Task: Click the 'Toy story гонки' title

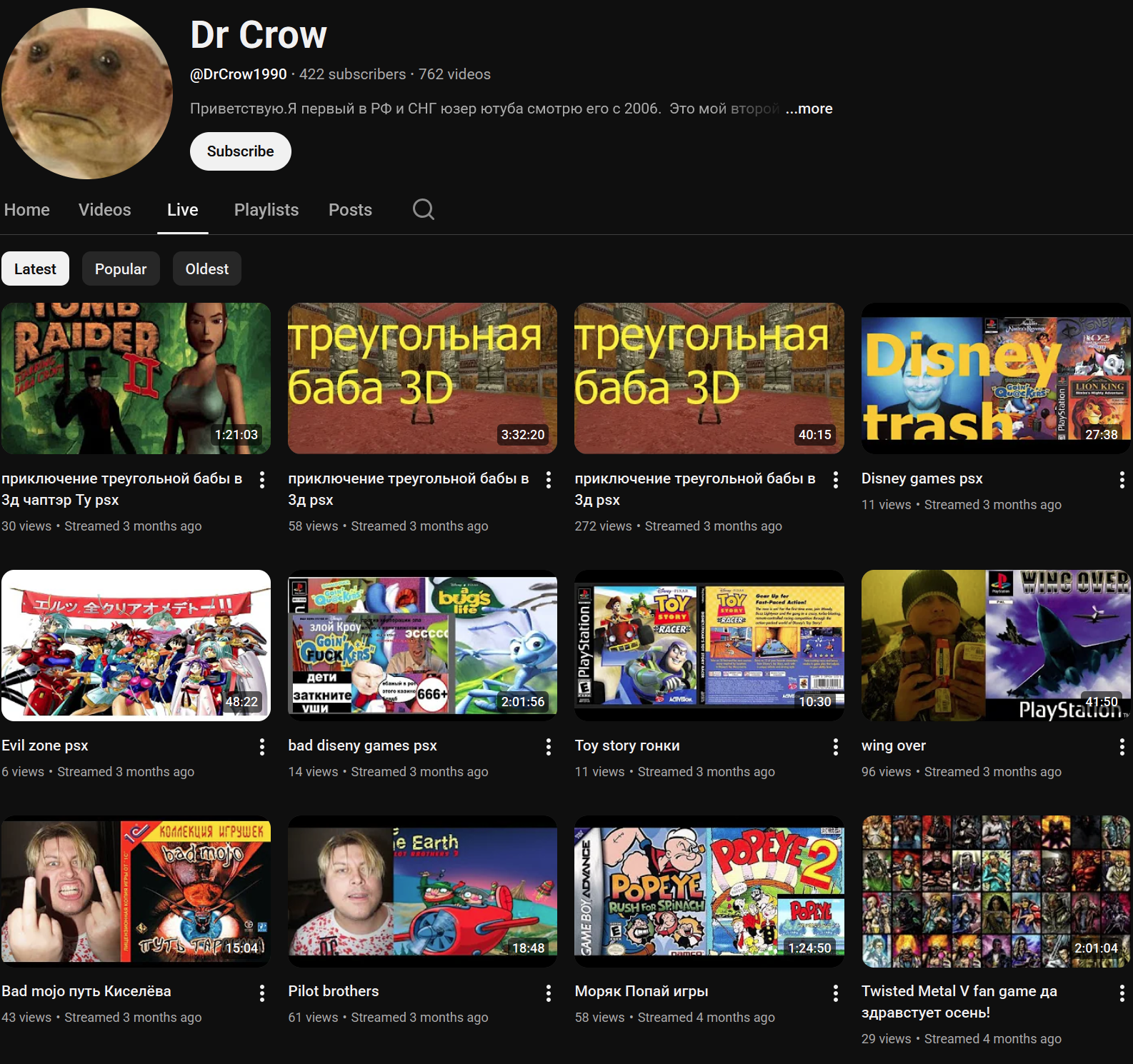Action: coord(627,746)
